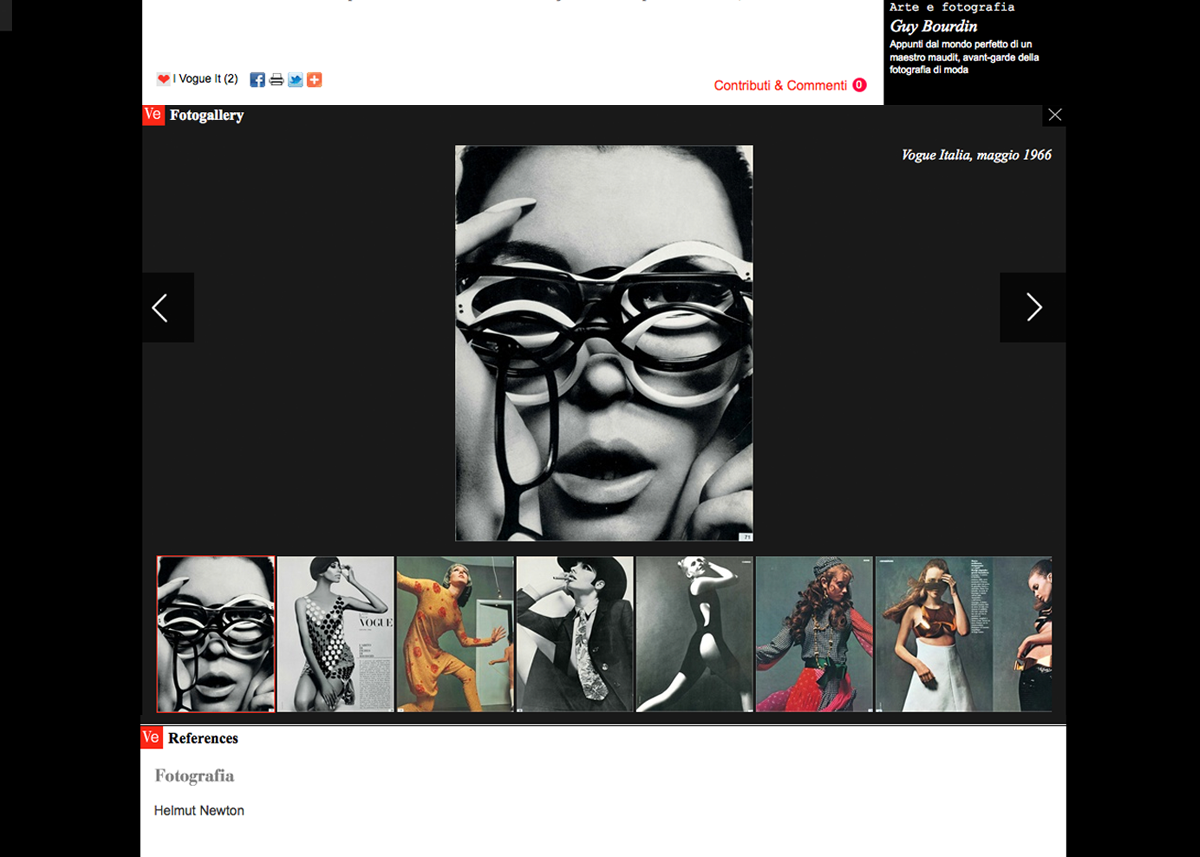The height and width of the screenshot is (857, 1200).
Task: Click the Arte e fotografia category label
Action: click(952, 7)
